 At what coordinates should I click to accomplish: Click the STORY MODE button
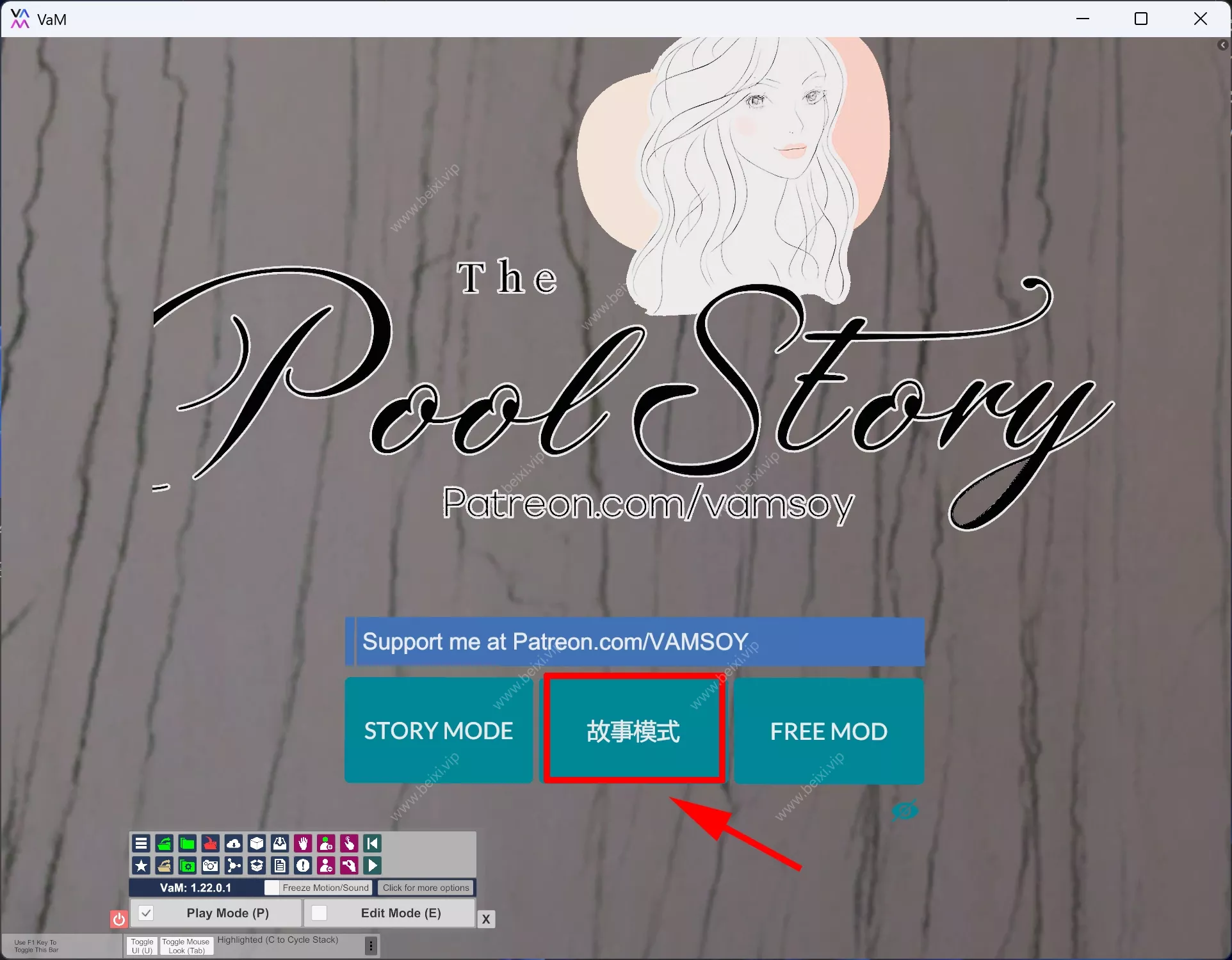click(439, 731)
